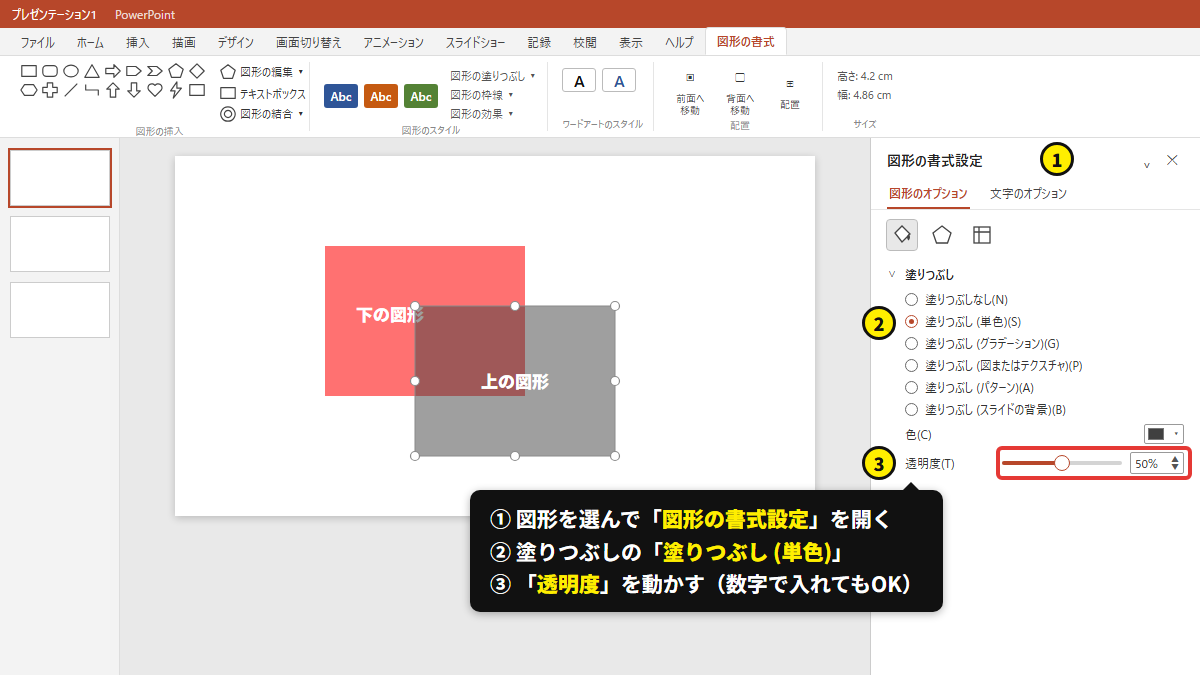Select the second slide thumbnail
Viewport: 1200px width, 675px height.
click(x=60, y=244)
